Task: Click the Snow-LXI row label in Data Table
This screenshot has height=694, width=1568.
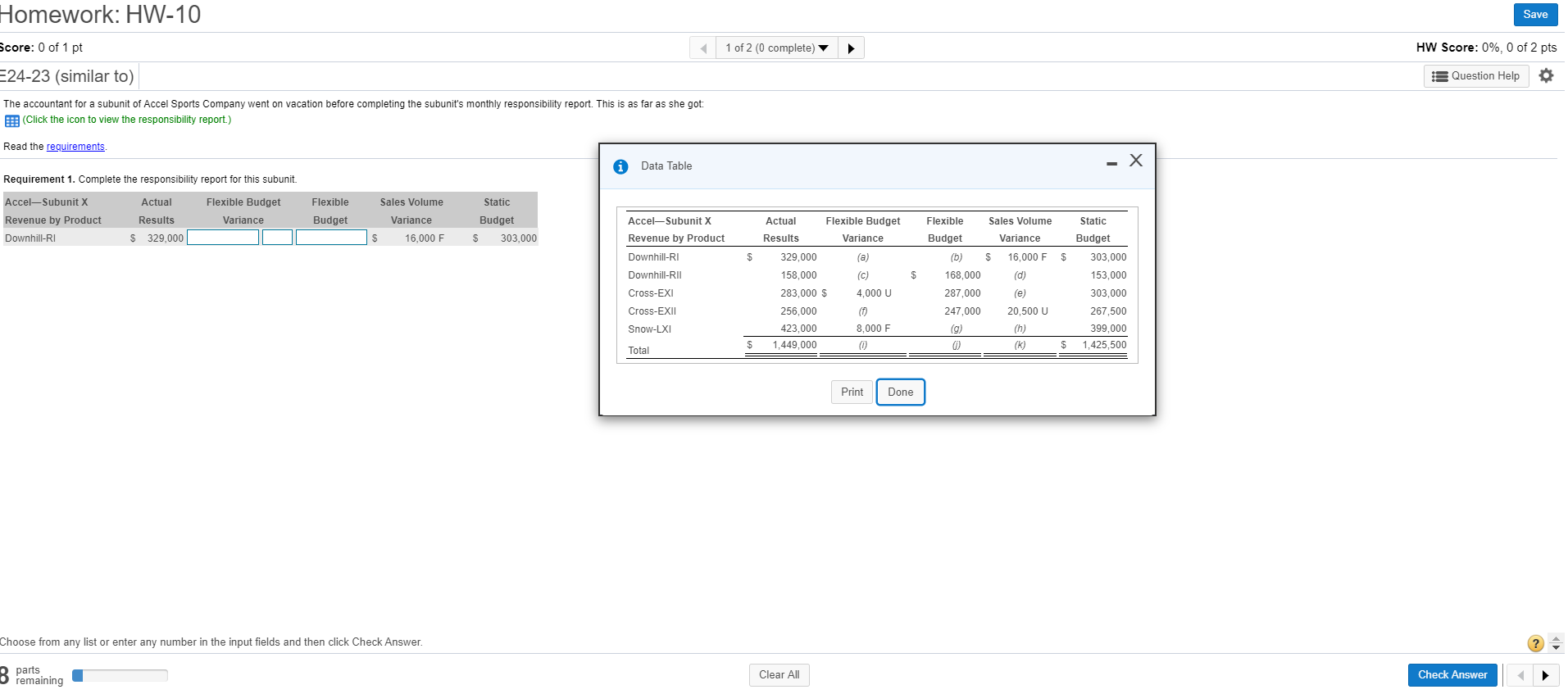Action: (x=649, y=329)
